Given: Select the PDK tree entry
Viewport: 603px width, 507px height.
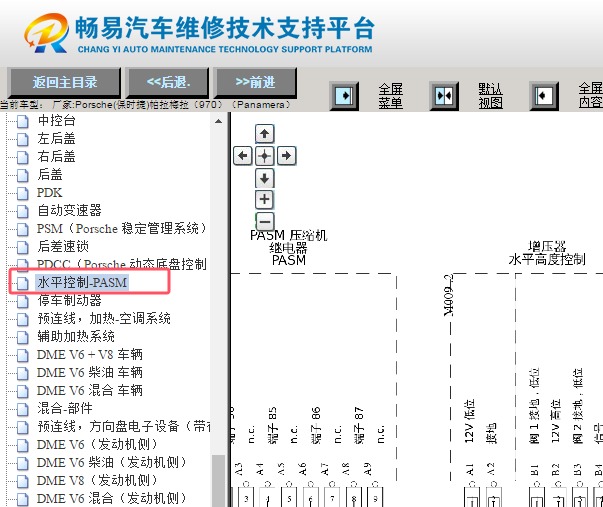Looking at the screenshot, I should [49, 192].
